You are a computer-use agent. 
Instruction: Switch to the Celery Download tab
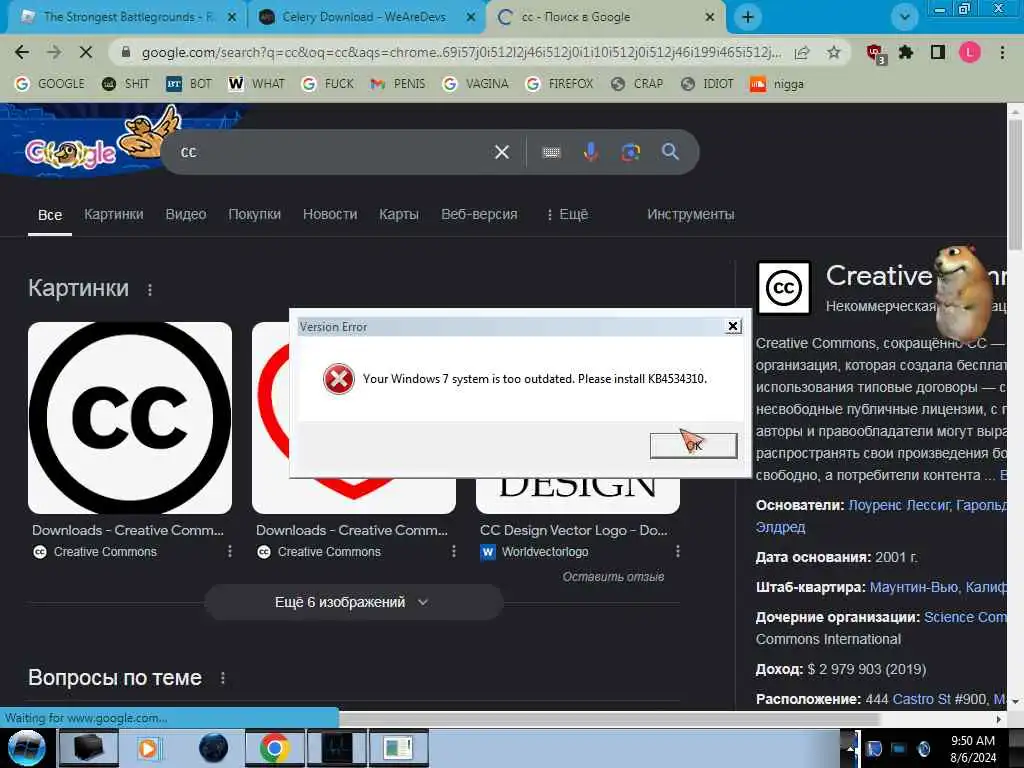click(x=362, y=17)
